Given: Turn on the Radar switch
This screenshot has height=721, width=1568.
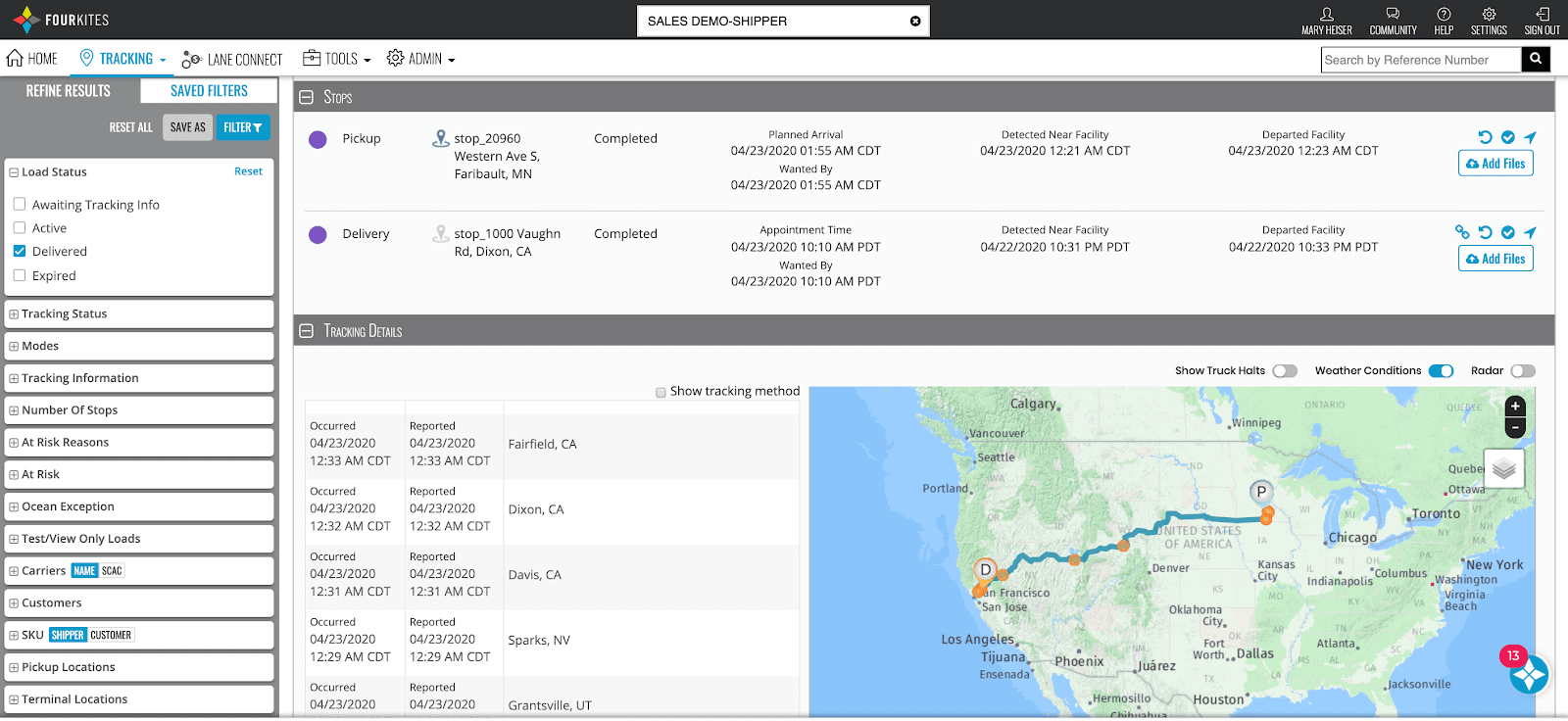Looking at the screenshot, I should tap(1523, 371).
